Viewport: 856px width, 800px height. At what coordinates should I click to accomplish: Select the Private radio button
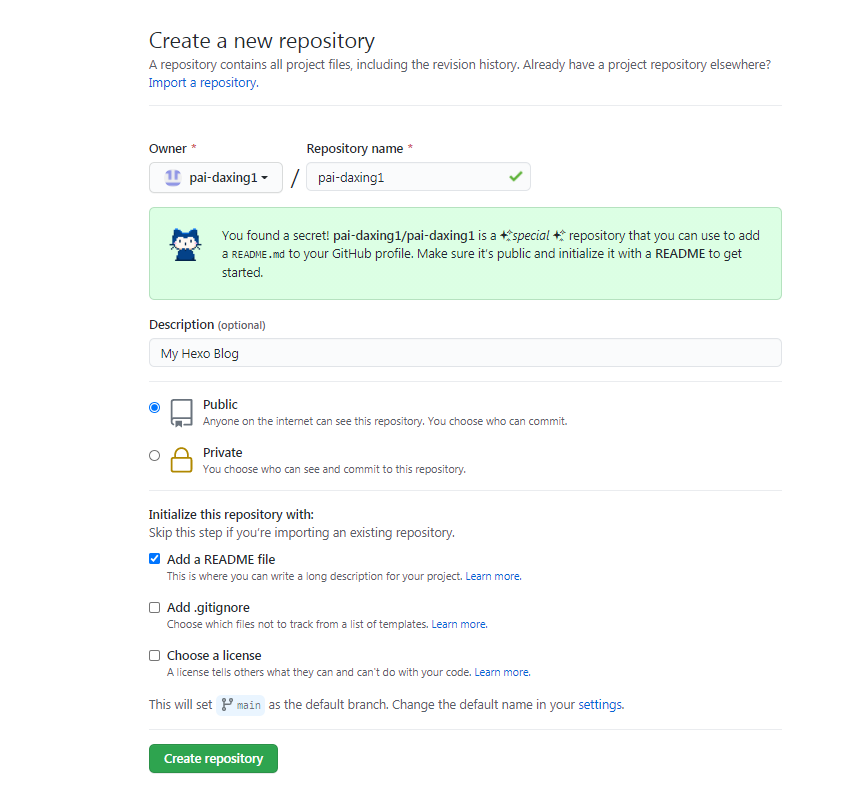click(154, 455)
